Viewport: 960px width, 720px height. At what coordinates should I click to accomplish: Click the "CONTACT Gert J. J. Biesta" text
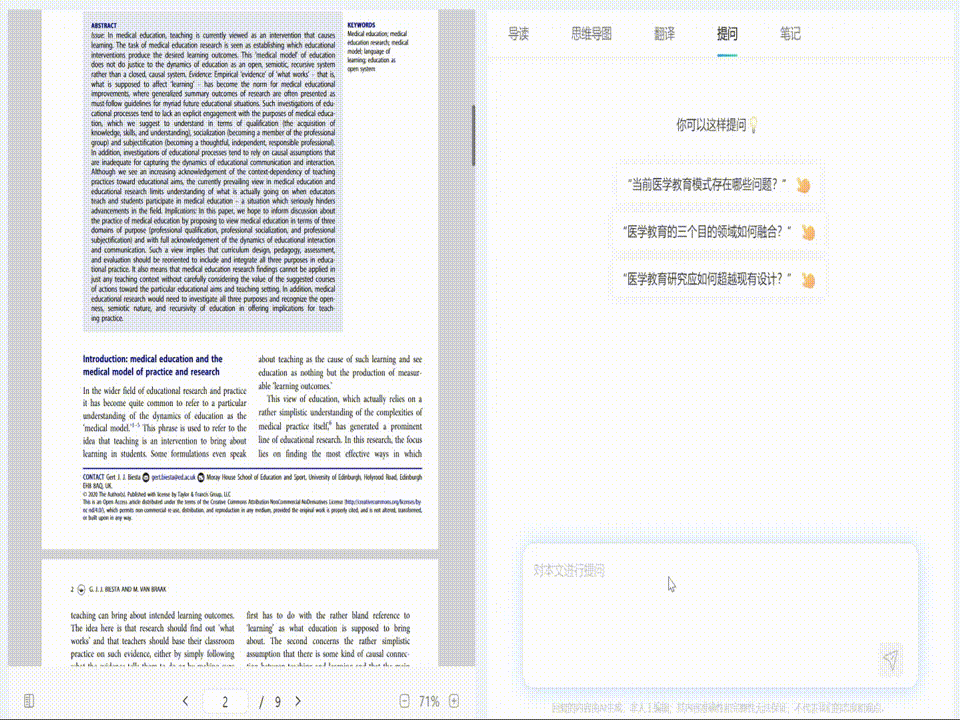(111, 478)
